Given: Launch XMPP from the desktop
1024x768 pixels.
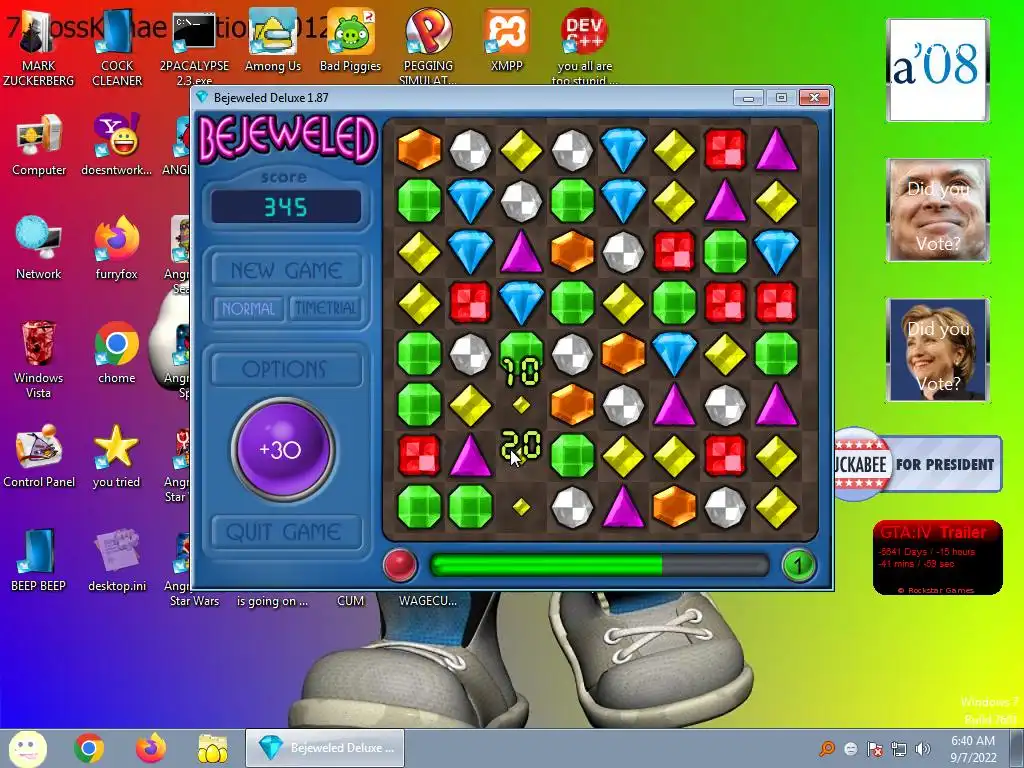Looking at the screenshot, I should tap(507, 40).
